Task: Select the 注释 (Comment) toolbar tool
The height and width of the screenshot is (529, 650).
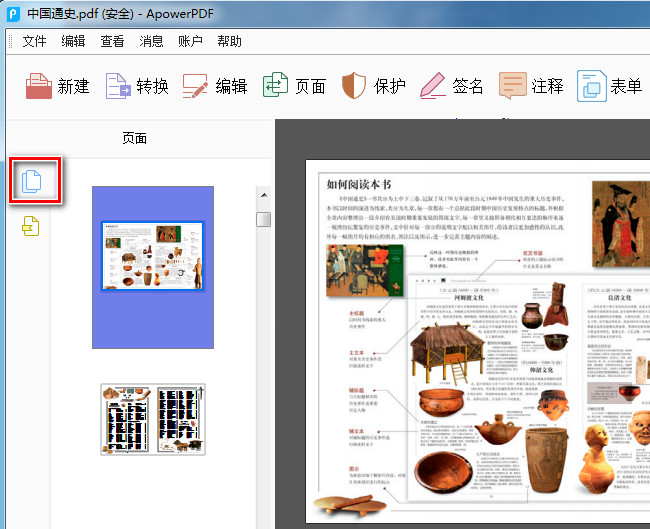Action: tap(513, 86)
